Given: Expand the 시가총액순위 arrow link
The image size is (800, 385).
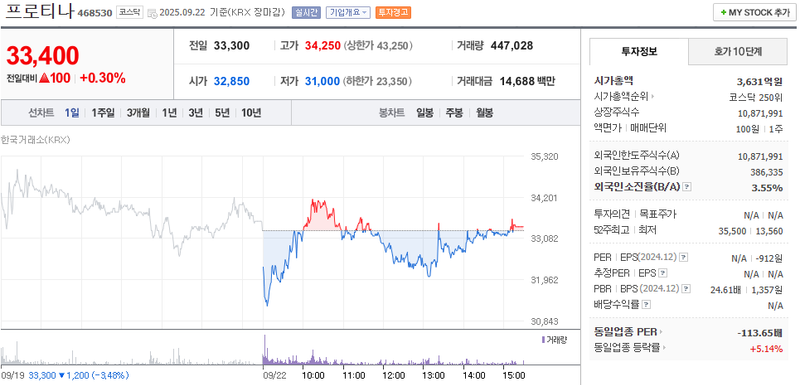Looking at the screenshot, I should click(x=652, y=96).
